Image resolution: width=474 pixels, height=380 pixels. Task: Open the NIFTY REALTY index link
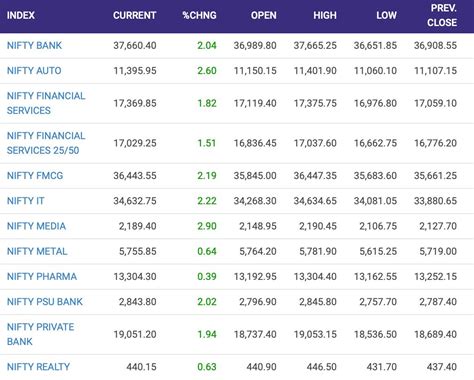point(38,367)
